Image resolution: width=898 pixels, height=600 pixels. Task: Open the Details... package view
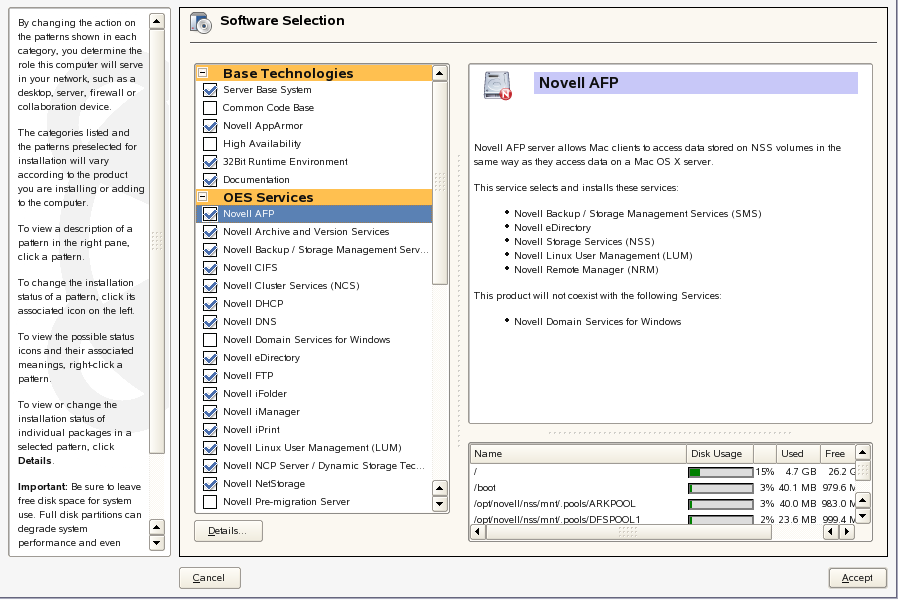click(228, 531)
